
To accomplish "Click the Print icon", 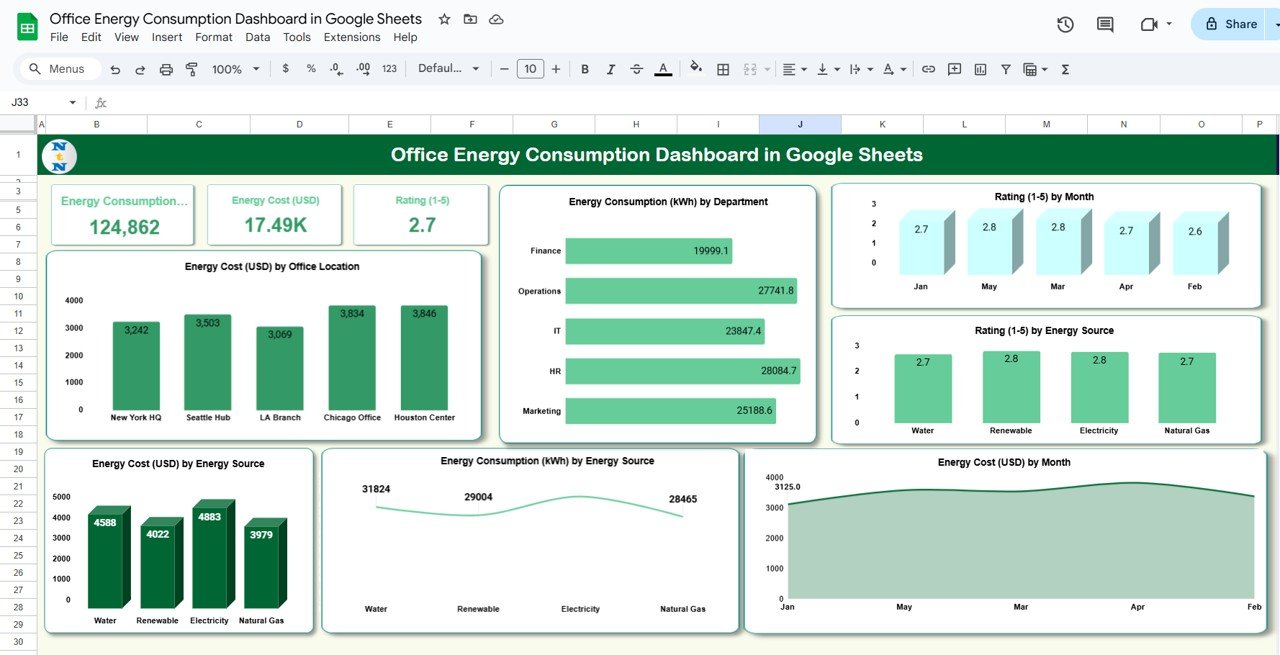I will click(x=166, y=69).
